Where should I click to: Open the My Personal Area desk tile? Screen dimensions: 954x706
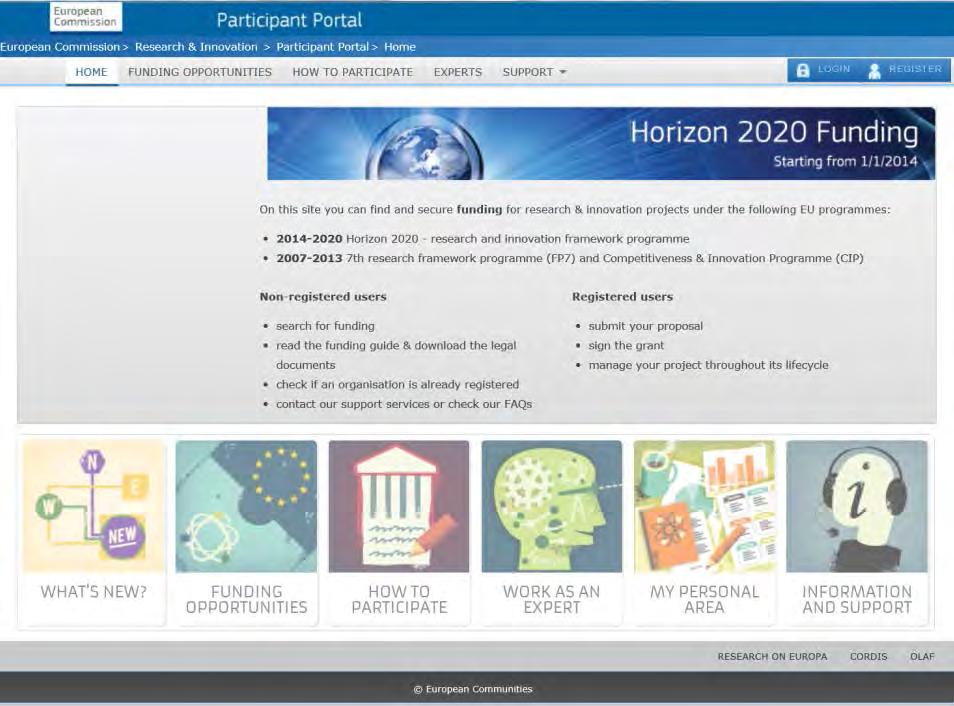click(705, 506)
